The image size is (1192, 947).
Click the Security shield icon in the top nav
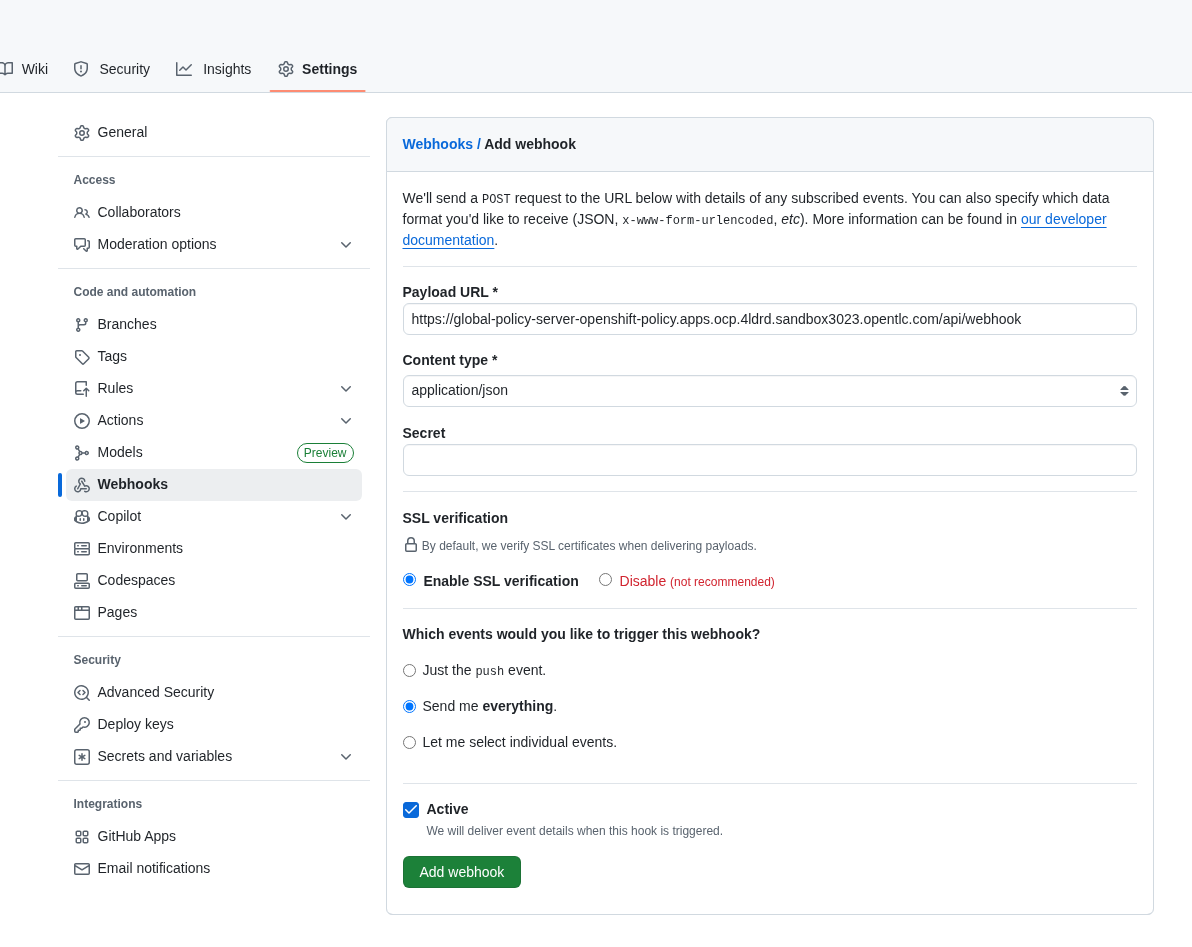(x=81, y=69)
